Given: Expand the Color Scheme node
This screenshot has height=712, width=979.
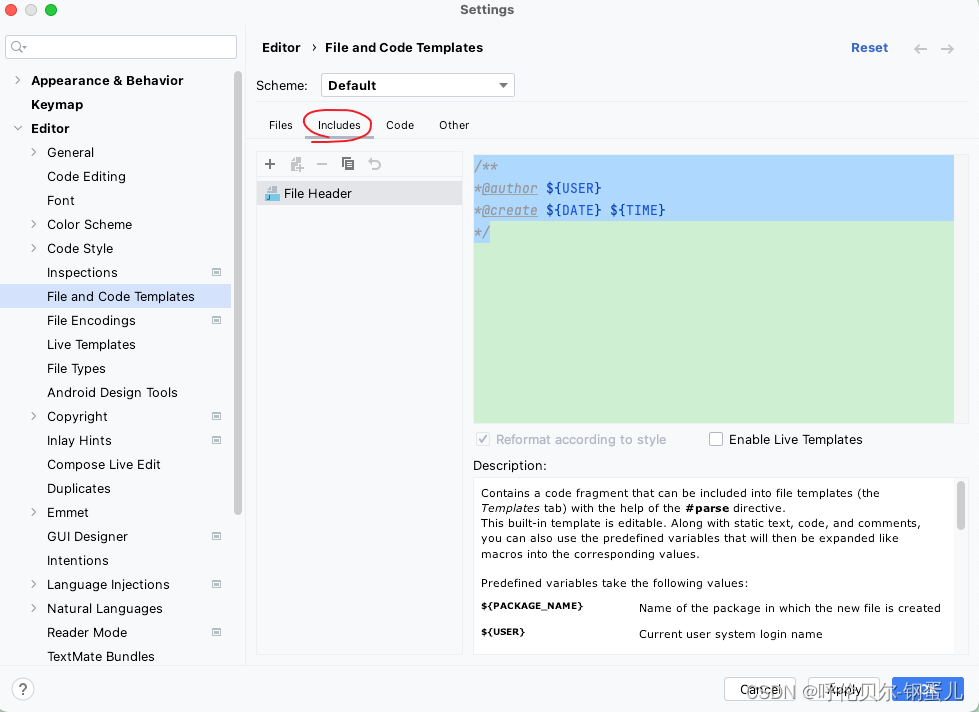Looking at the screenshot, I should [34, 224].
